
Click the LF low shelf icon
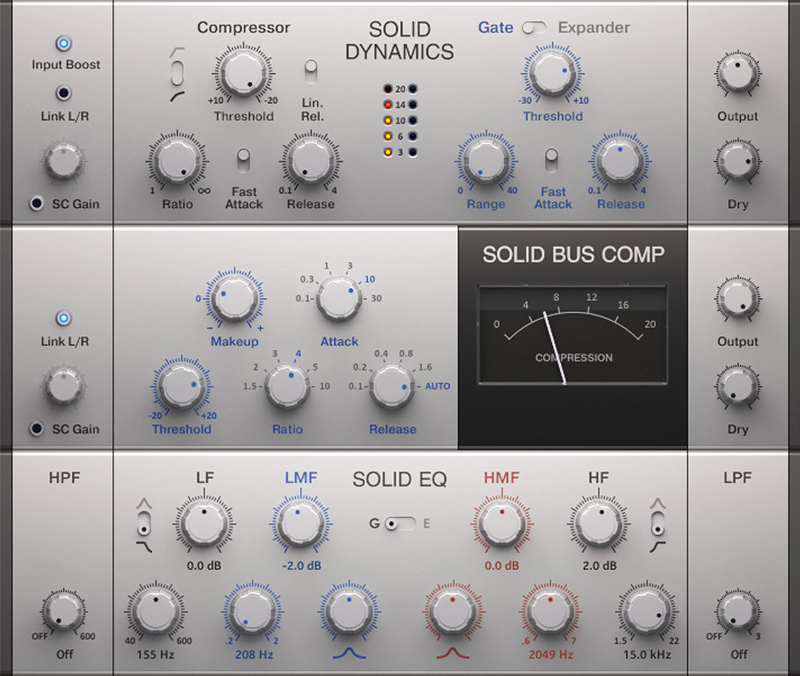144,547
